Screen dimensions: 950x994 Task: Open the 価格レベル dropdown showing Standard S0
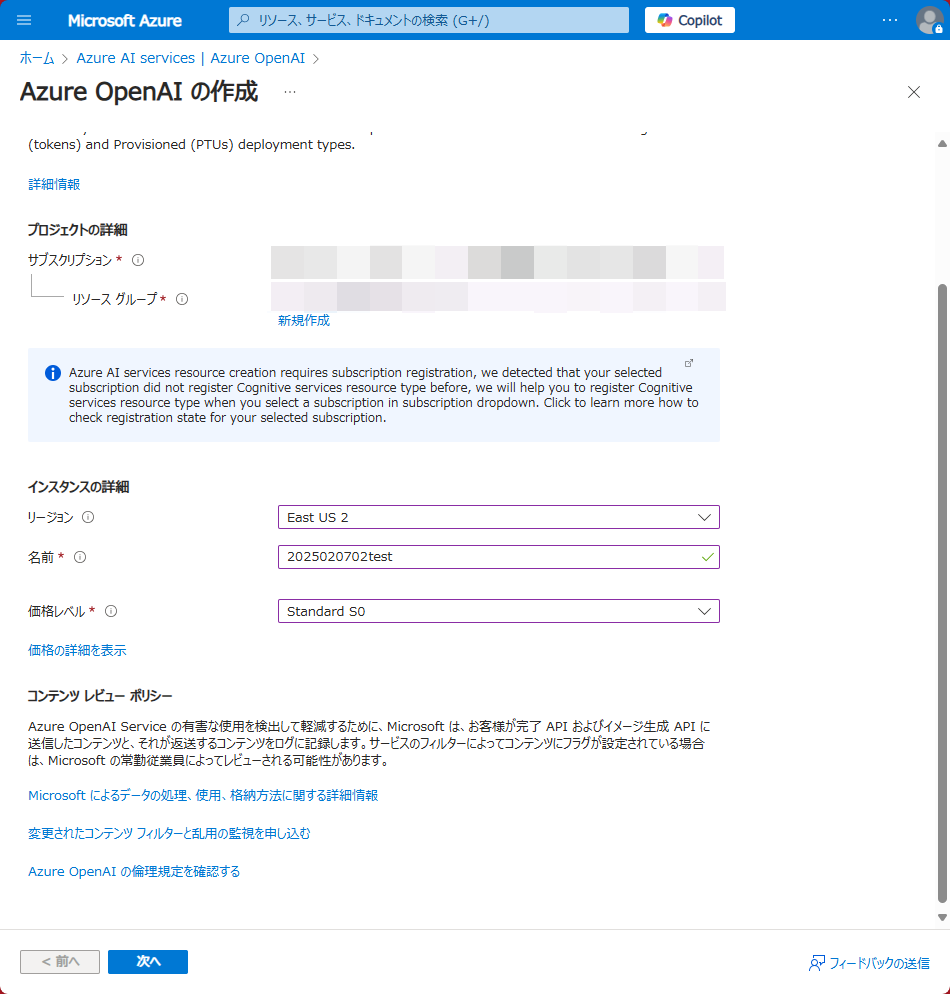coord(498,611)
